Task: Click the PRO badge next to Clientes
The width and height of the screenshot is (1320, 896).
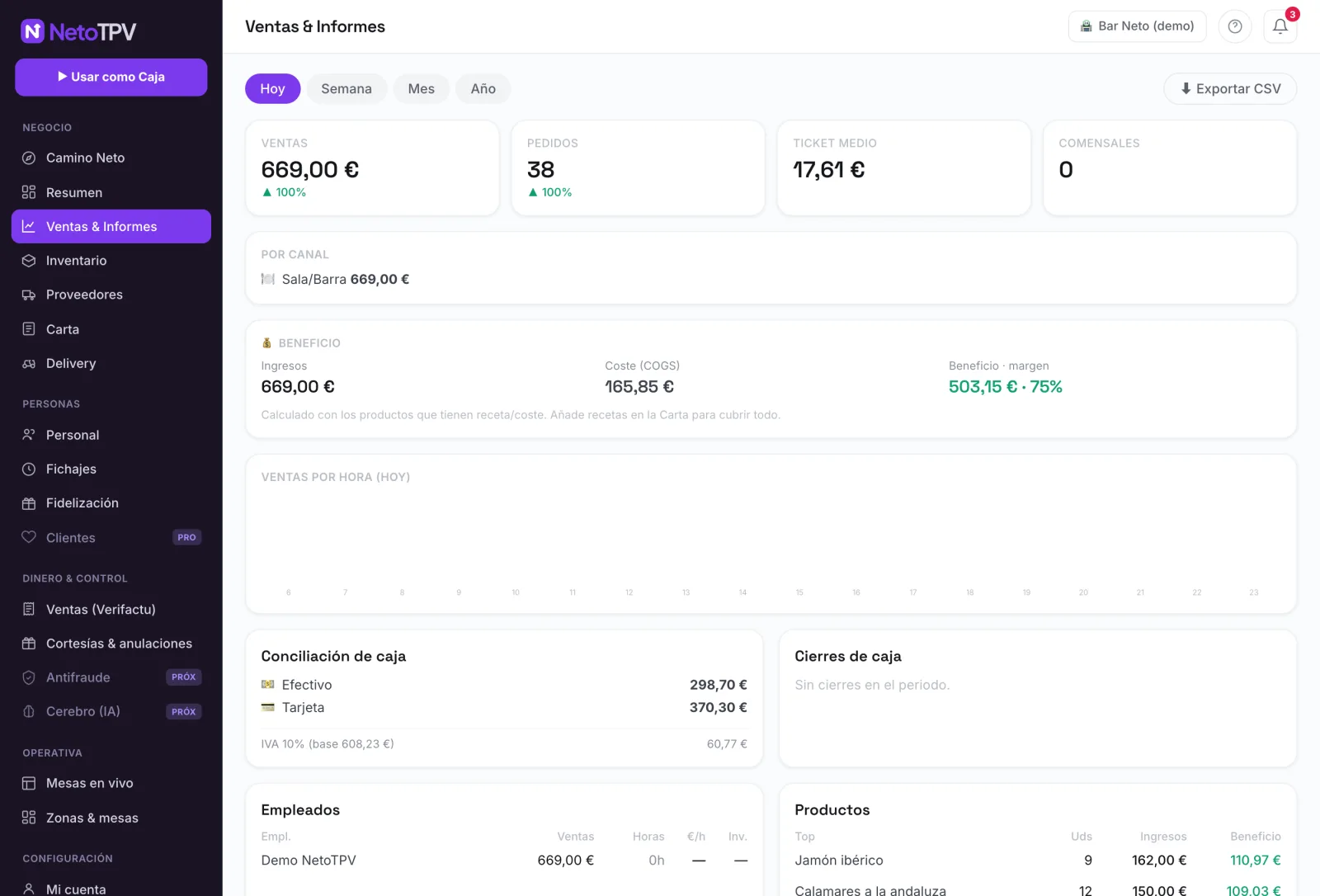Action: tap(187, 537)
